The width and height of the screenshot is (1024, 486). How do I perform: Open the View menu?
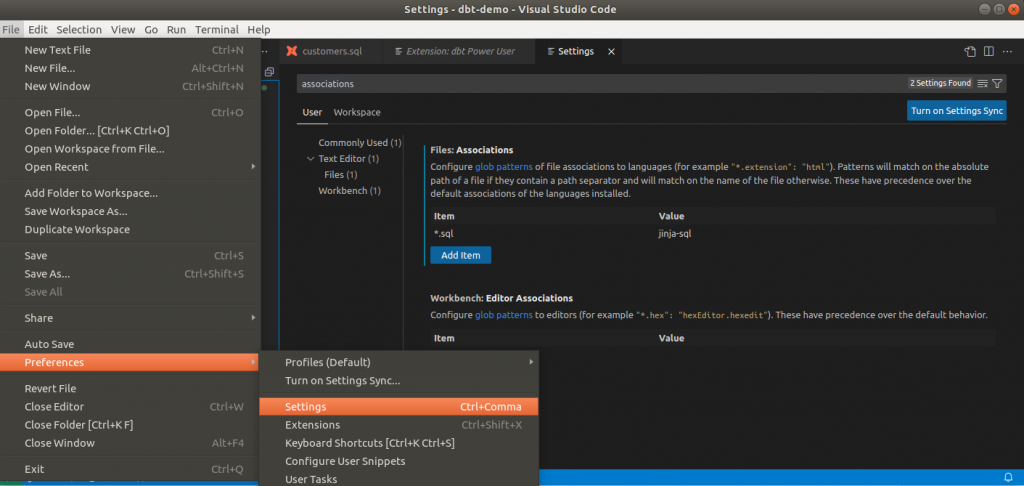123,29
